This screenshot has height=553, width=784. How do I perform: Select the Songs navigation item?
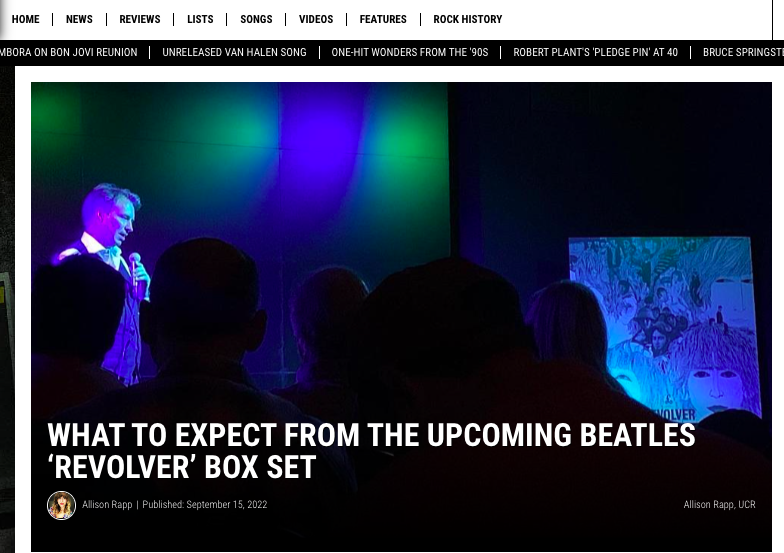[256, 19]
